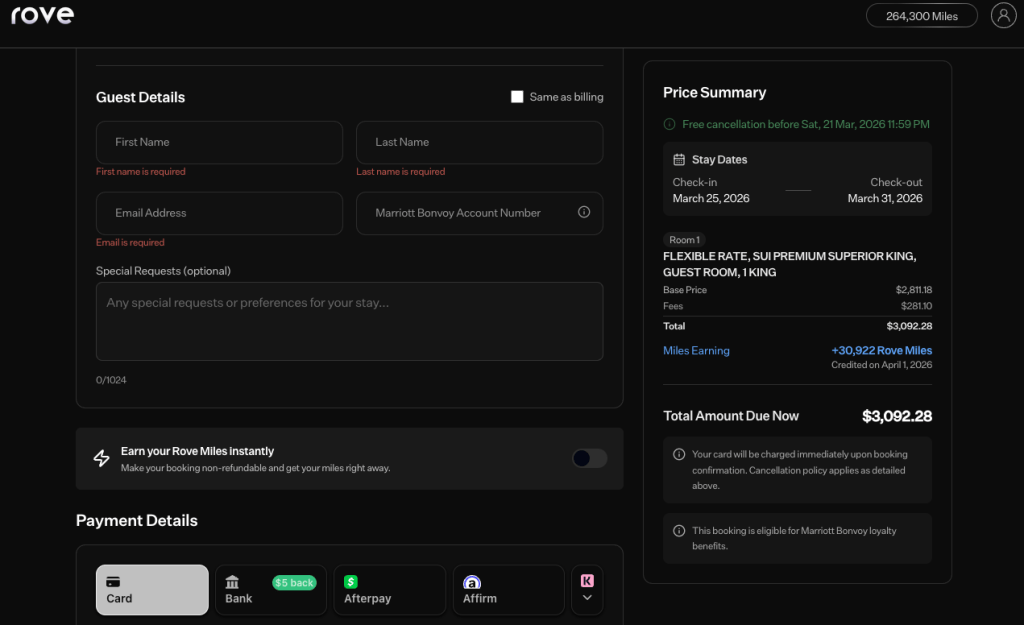Click the Special Requests text area
This screenshot has height=625, width=1024.
pos(349,320)
